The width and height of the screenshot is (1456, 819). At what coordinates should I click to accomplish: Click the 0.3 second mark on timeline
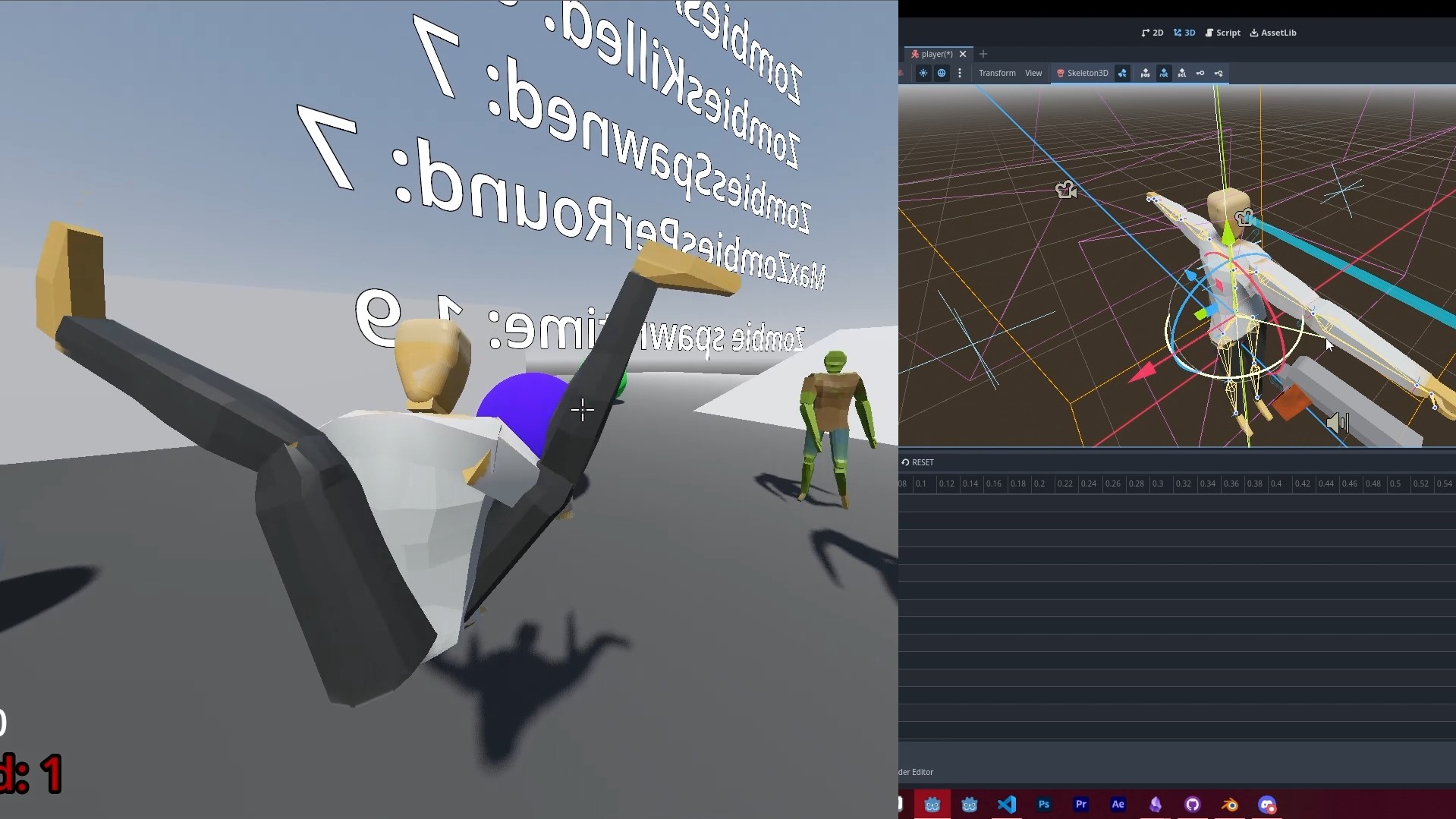pyautogui.click(x=1157, y=484)
